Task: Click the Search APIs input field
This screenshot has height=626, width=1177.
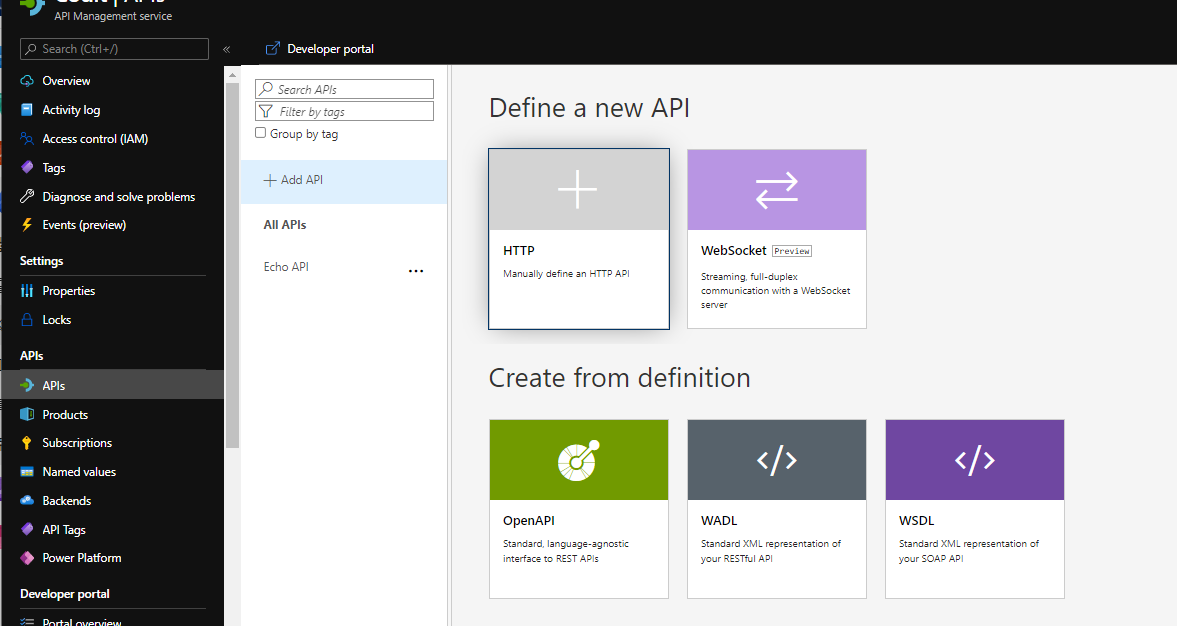Action: point(345,89)
